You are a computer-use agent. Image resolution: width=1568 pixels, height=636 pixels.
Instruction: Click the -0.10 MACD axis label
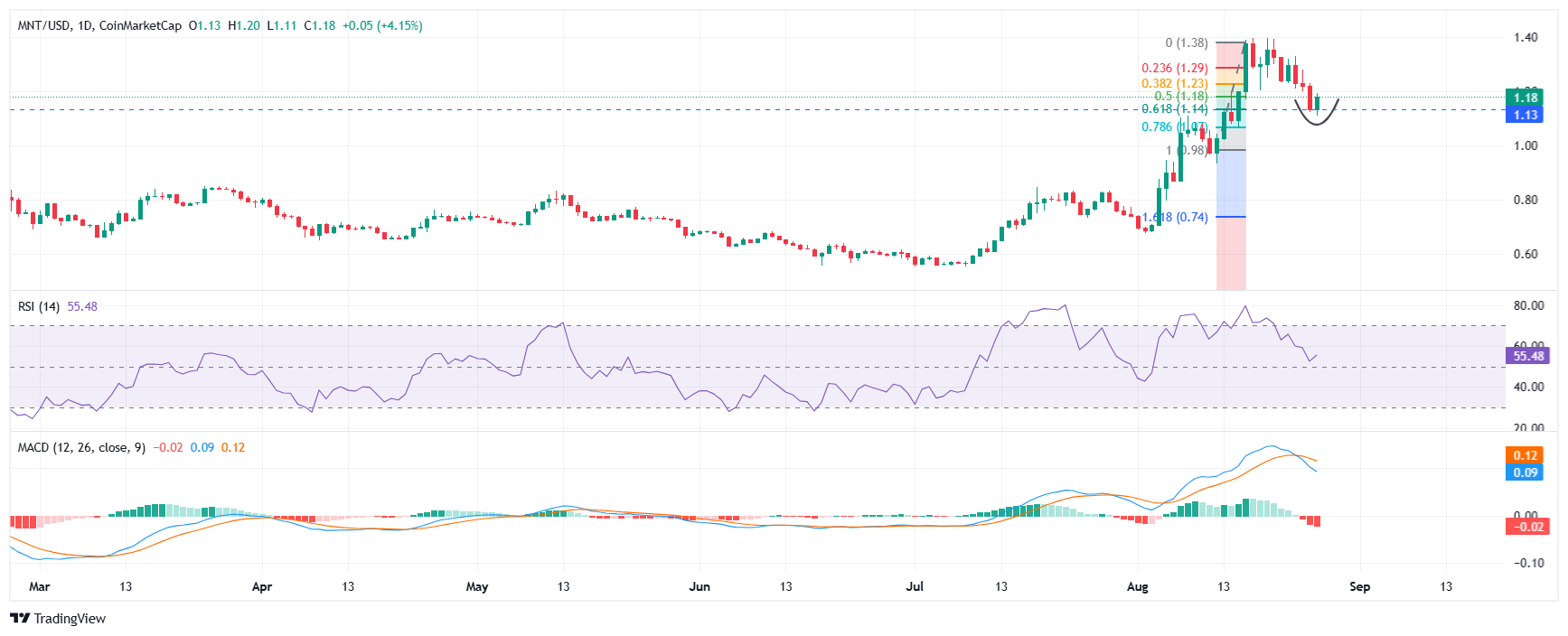(1529, 563)
